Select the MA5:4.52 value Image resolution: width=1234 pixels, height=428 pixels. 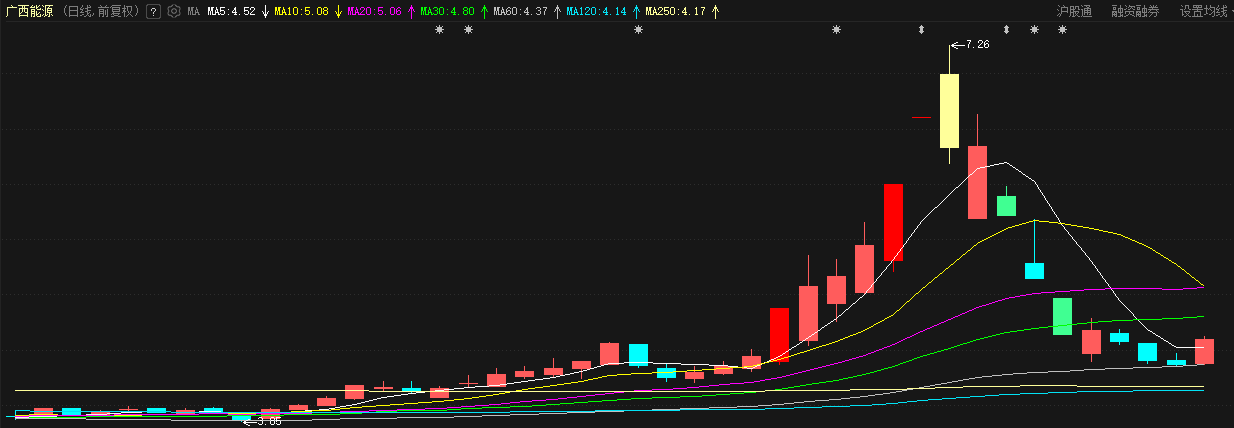(x=231, y=12)
